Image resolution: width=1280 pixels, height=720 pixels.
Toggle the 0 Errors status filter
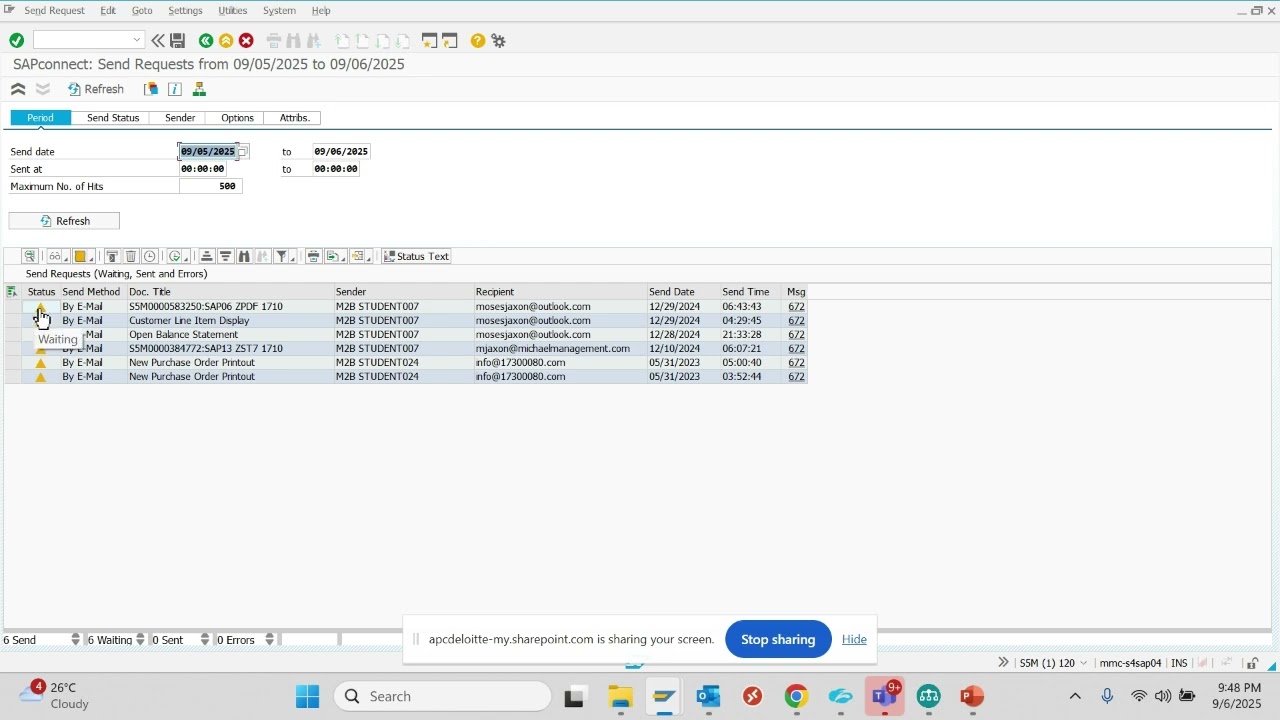coord(245,640)
